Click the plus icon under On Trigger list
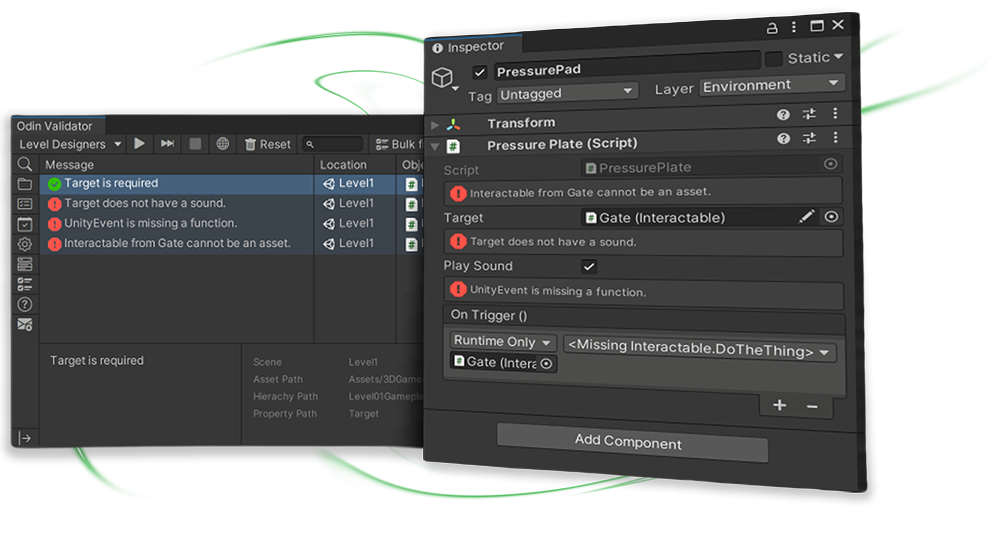Screen dimensions: 991x557 click(x=780, y=405)
